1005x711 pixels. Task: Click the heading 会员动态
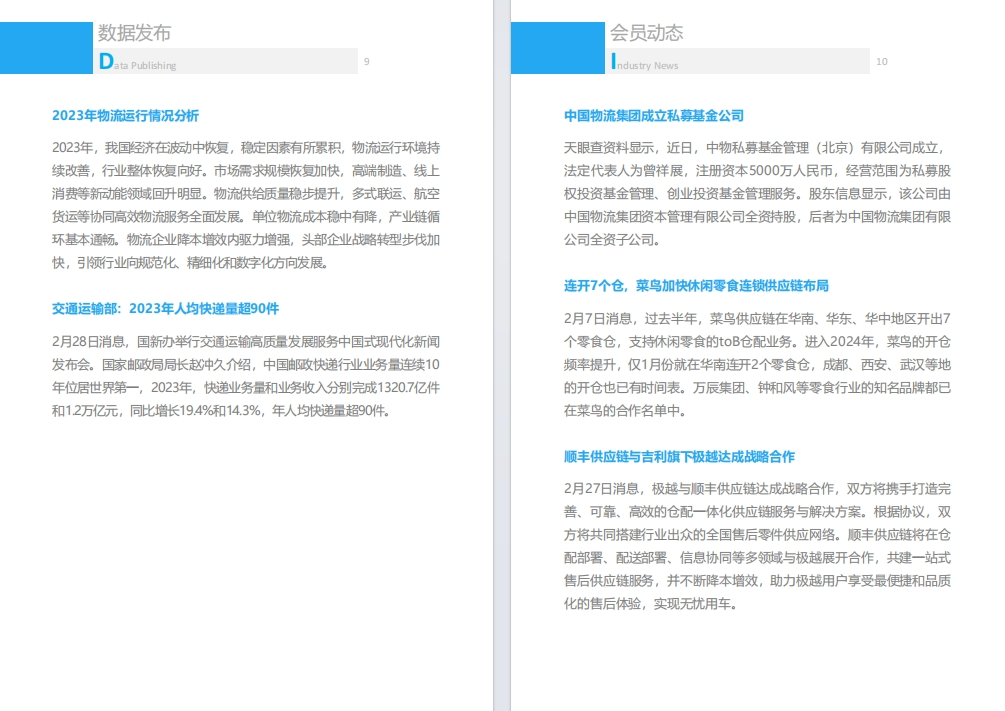pos(646,33)
